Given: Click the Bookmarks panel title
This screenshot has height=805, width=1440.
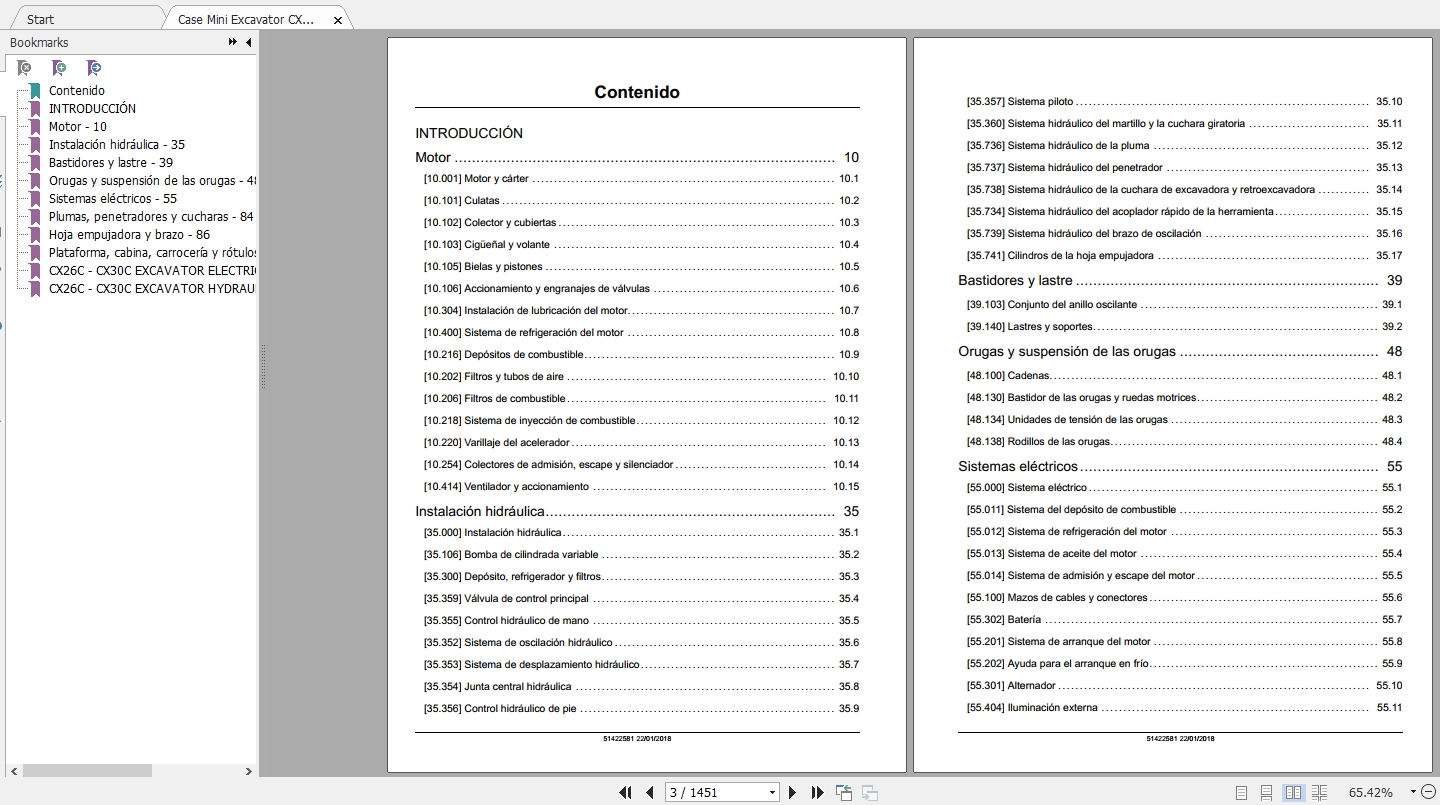Looking at the screenshot, I should [39, 43].
